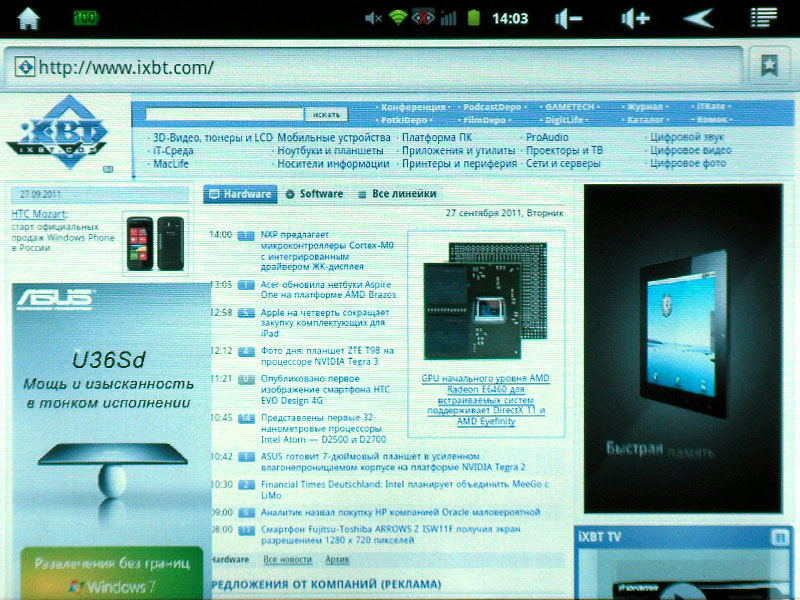
Task: Open the Журнал link
Action: [x=645, y=107]
